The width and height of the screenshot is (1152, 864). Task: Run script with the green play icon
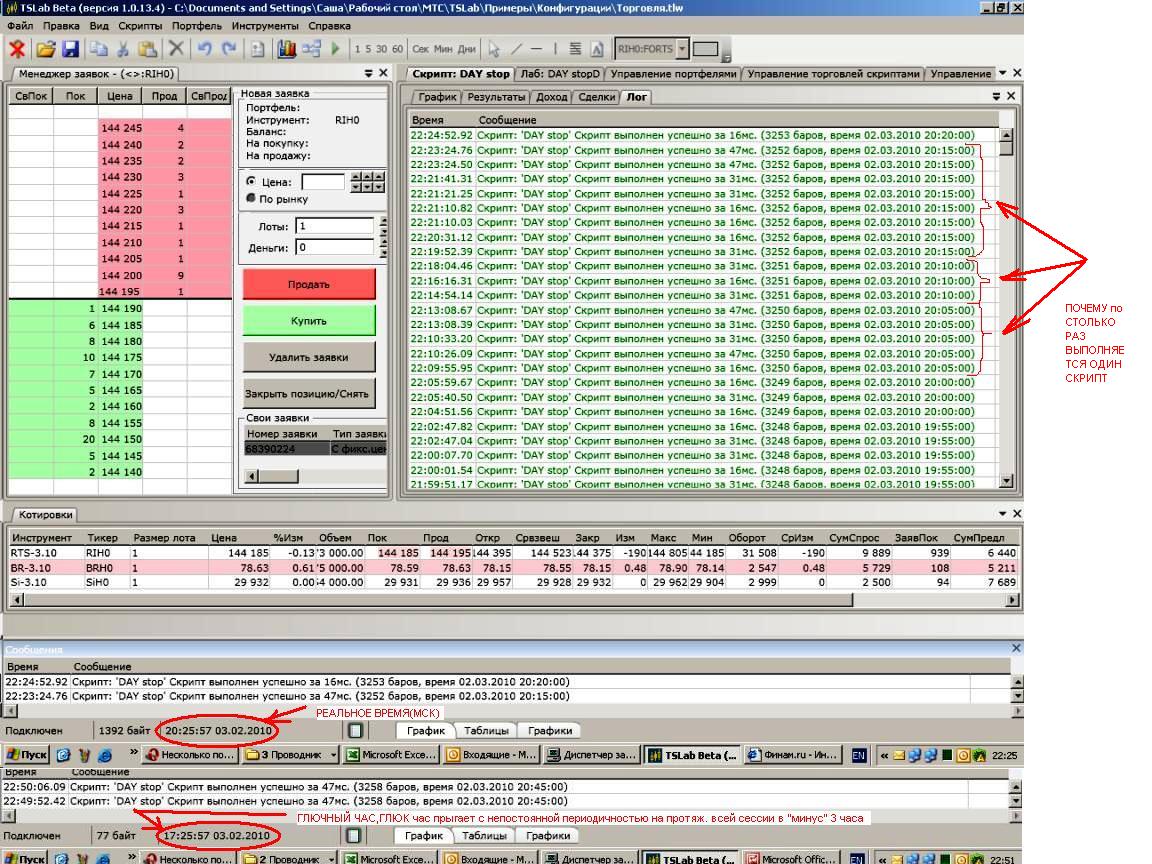[335, 49]
